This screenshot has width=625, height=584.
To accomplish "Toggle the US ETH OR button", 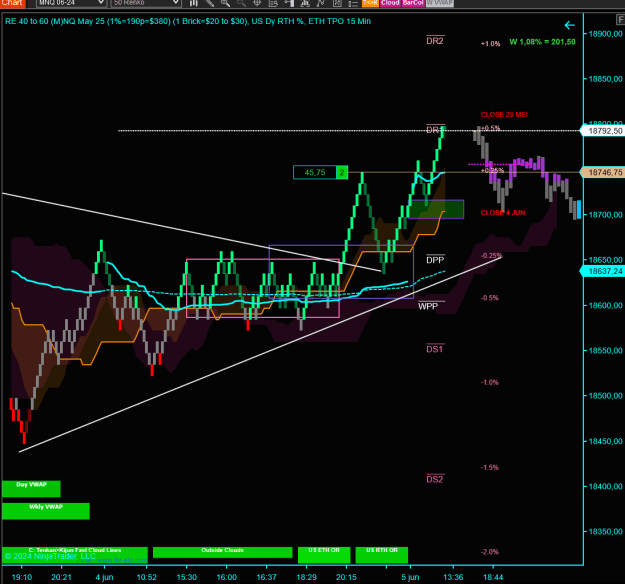I will 324,555.
